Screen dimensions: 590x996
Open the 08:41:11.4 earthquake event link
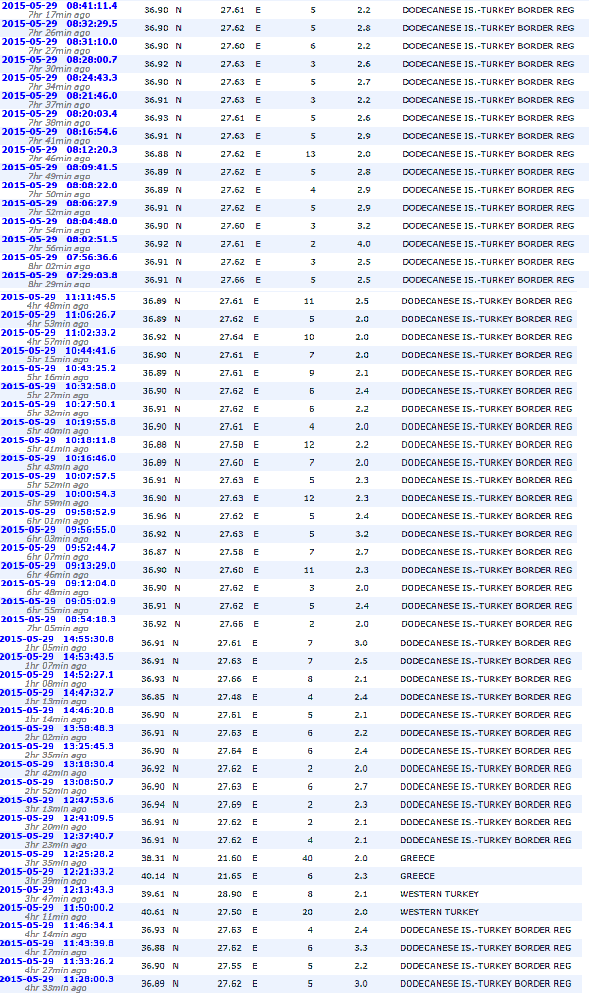[x=60, y=6]
